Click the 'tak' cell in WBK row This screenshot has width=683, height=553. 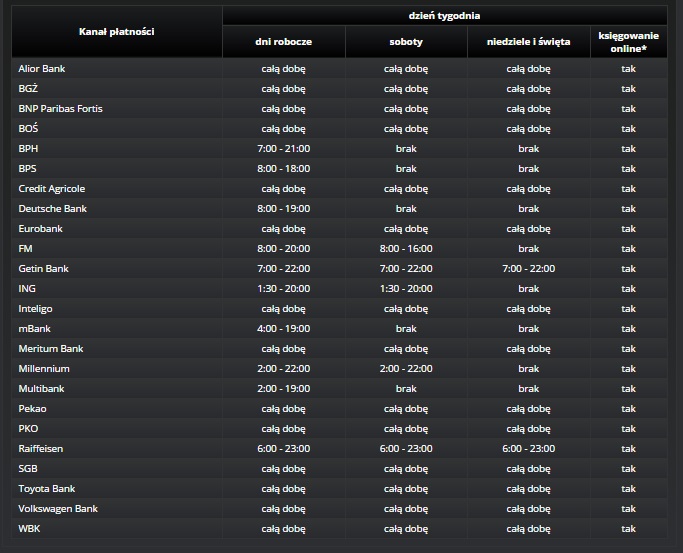tap(628, 528)
